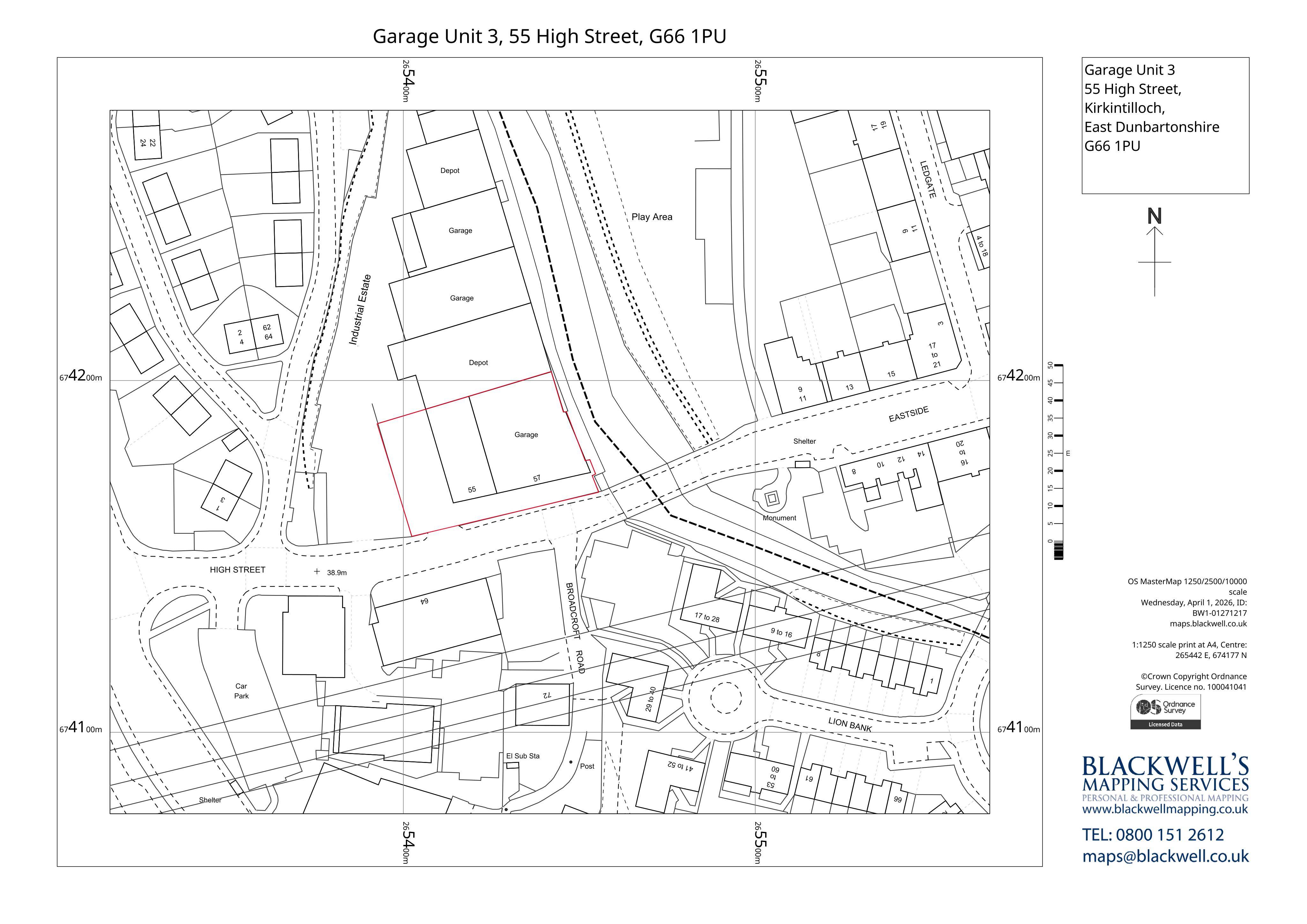Click the 'Garage' label inside the red boundary
Image resolution: width=1307 pixels, height=924 pixels.
(526, 435)
